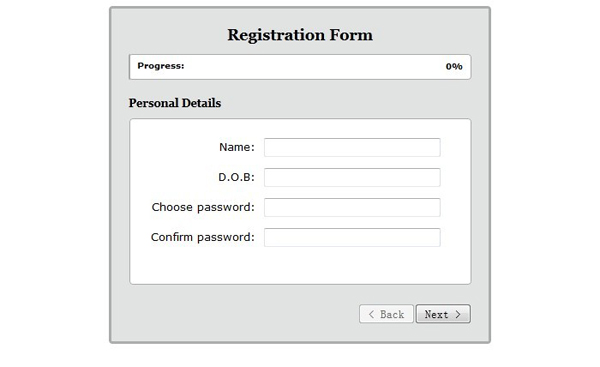Screen dimensions: 600x367
Task: Click the Registration Form title
Action: coord(300,35)
